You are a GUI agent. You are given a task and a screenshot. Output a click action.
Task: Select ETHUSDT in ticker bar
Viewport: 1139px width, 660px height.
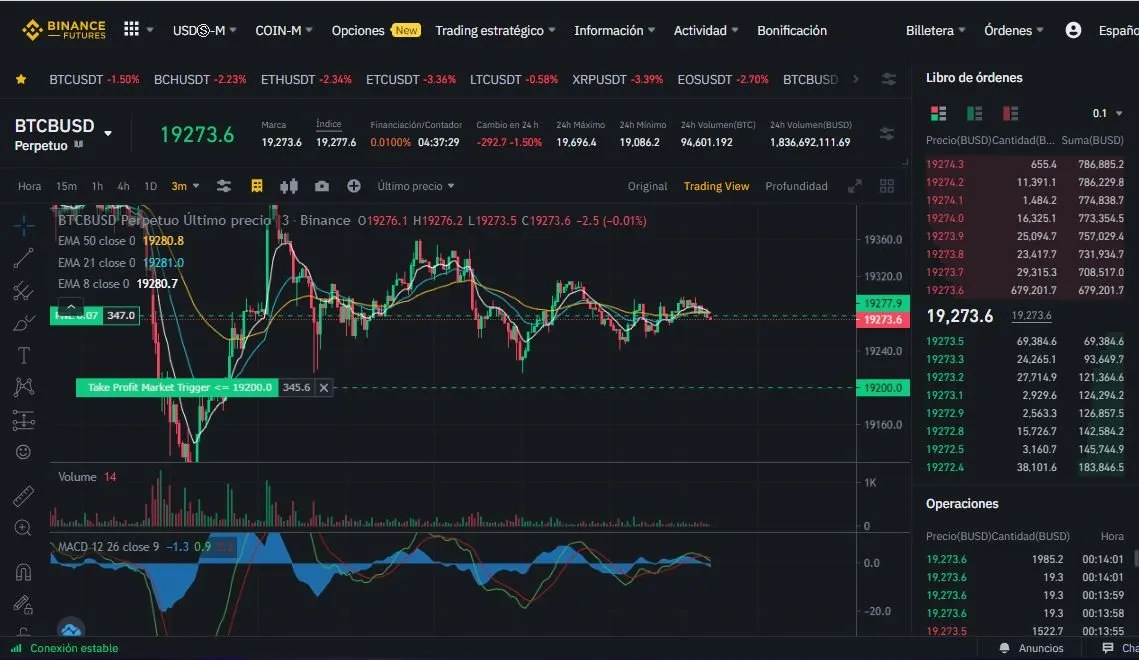(x=306, y=79)
